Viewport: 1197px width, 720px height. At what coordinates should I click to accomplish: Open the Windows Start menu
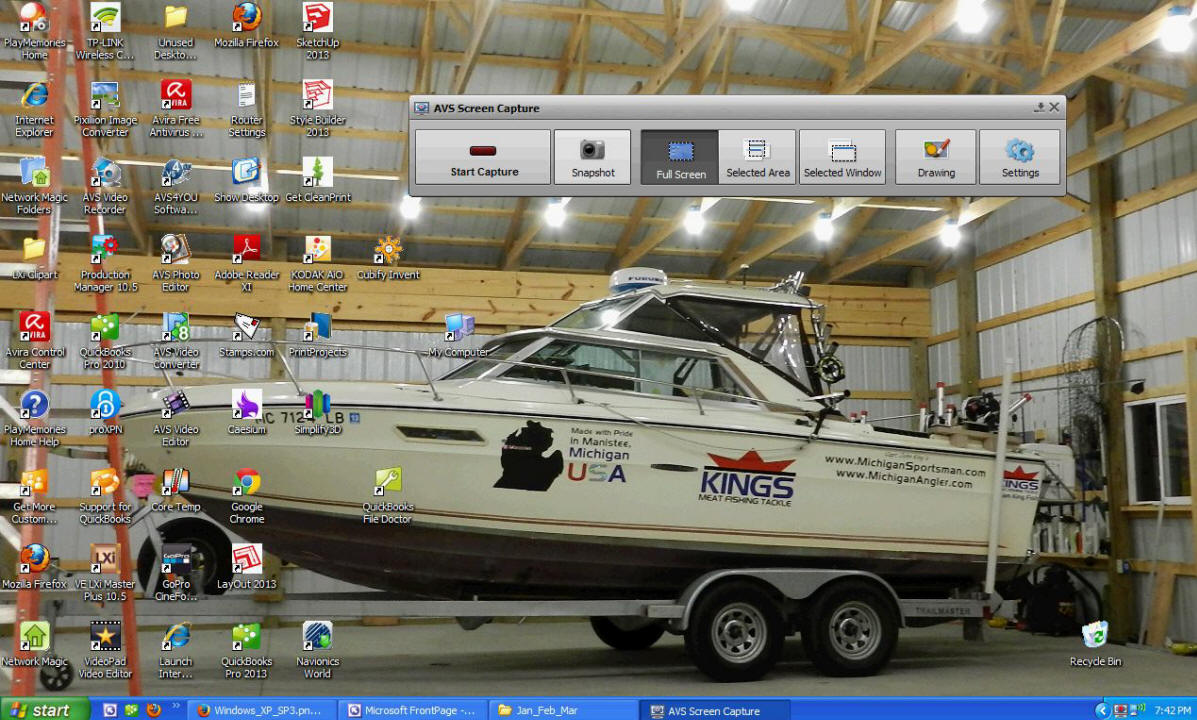(40, 710)
